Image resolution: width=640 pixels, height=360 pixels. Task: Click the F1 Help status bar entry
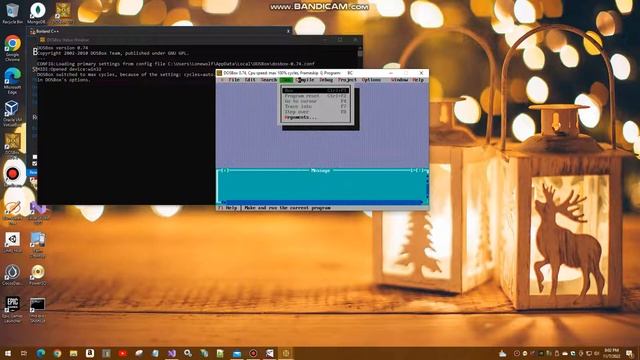click(228, 208)
